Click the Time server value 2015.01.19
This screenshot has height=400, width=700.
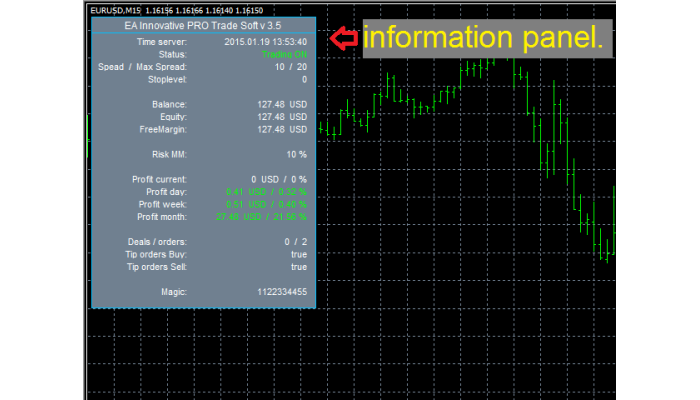265,42
